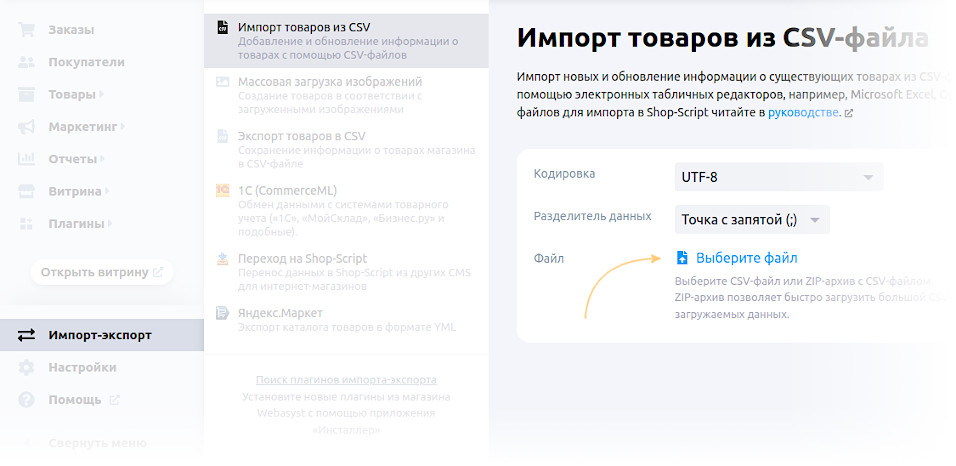956x466 pixels.
Task: Click the Витрина storefront icon
Action: tap(26, 192)
